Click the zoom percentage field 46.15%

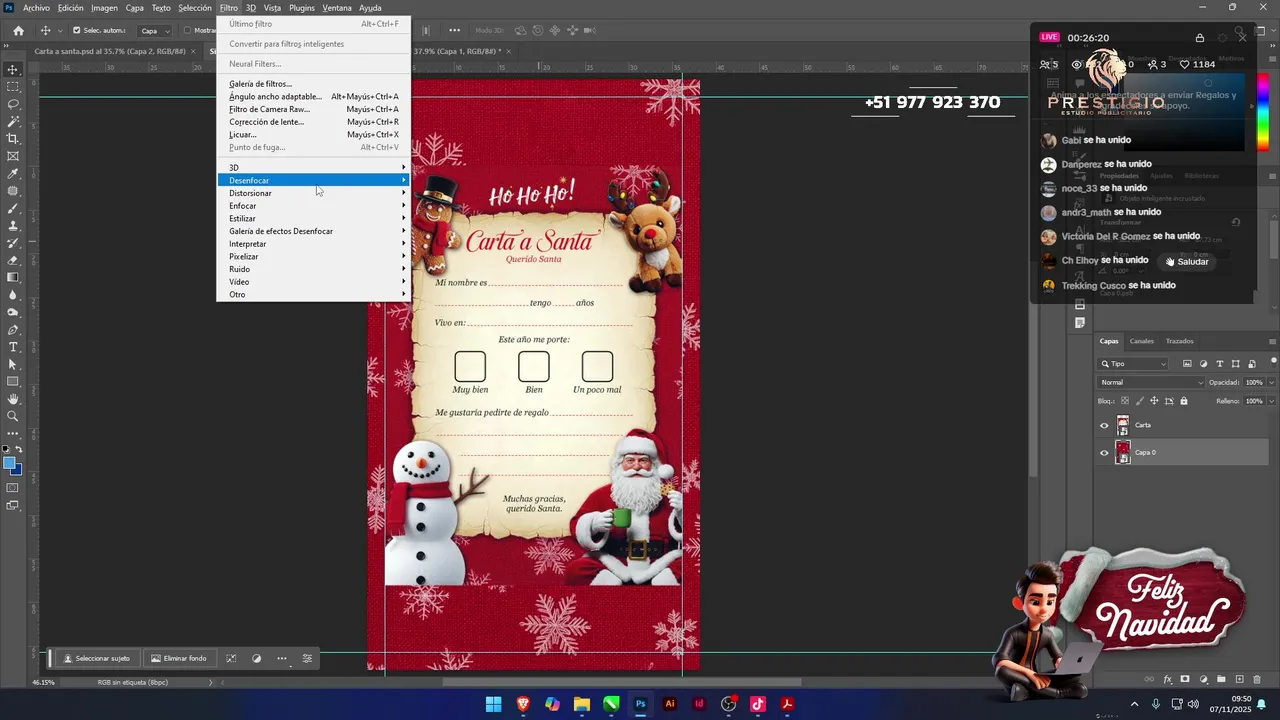pyautogui.click(x=43, y=682)
